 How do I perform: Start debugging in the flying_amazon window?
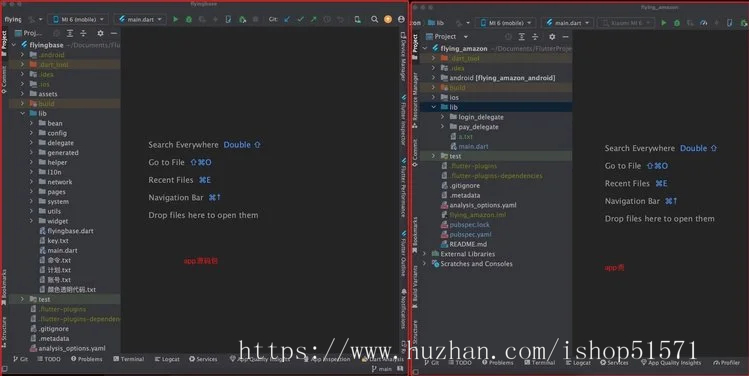677,23
